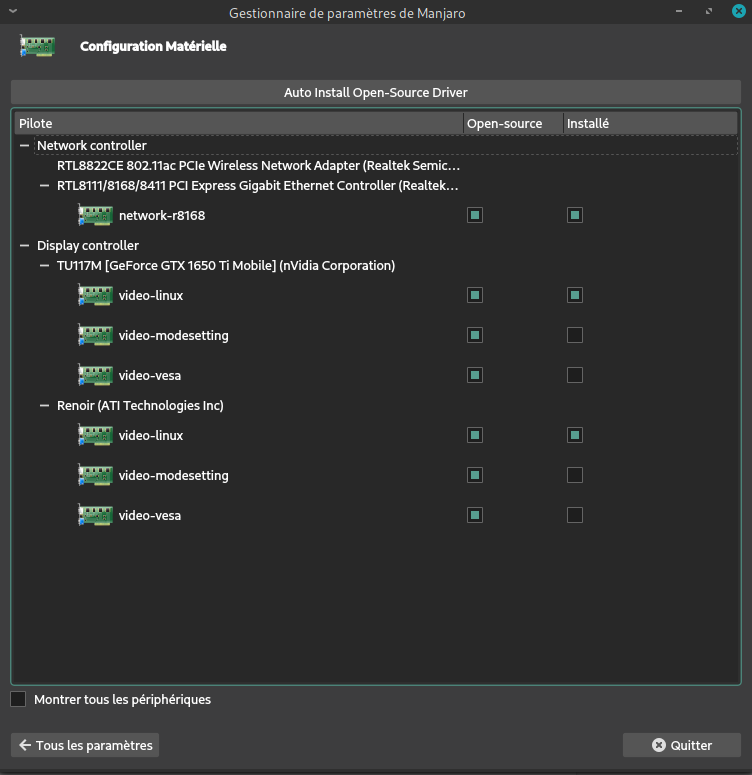Collapse the Network controller tree group
The image size is (752, 775).
coord(25,146)
